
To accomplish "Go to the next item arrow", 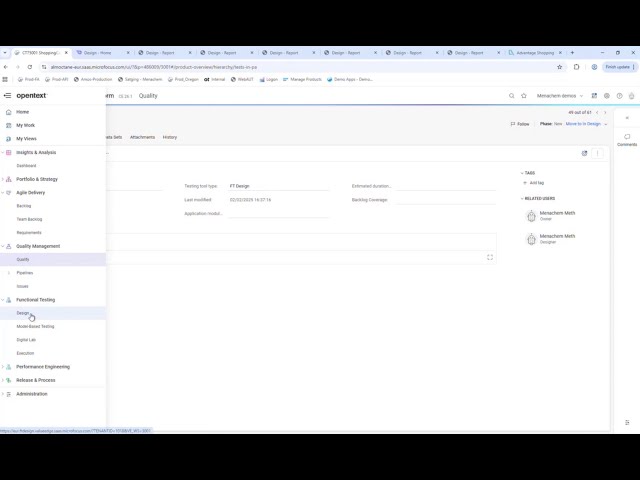I will click(x=605, y=112).
